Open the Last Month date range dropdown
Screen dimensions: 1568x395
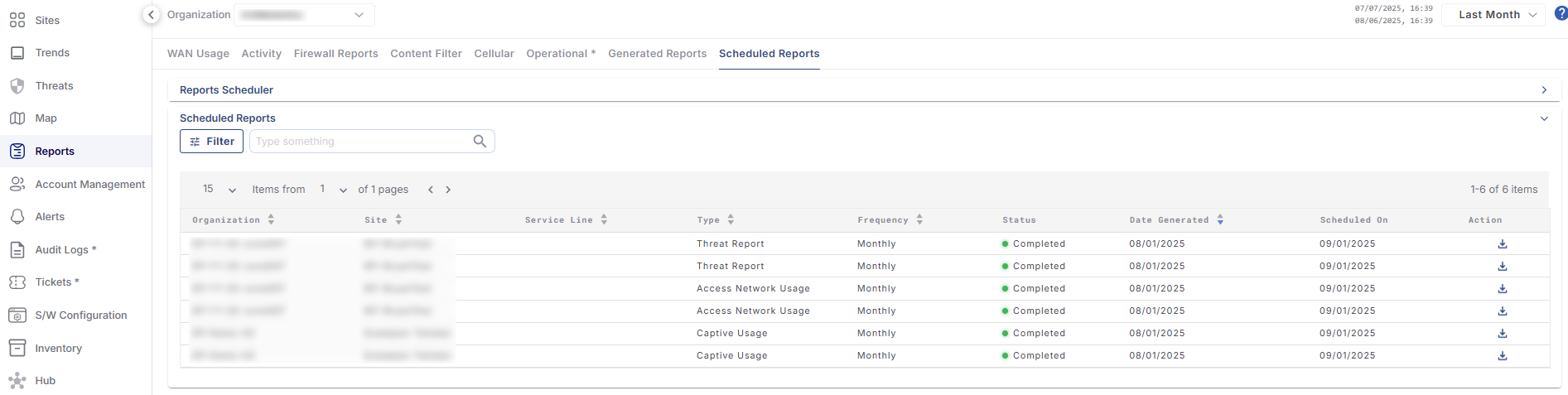(1493, 15)
